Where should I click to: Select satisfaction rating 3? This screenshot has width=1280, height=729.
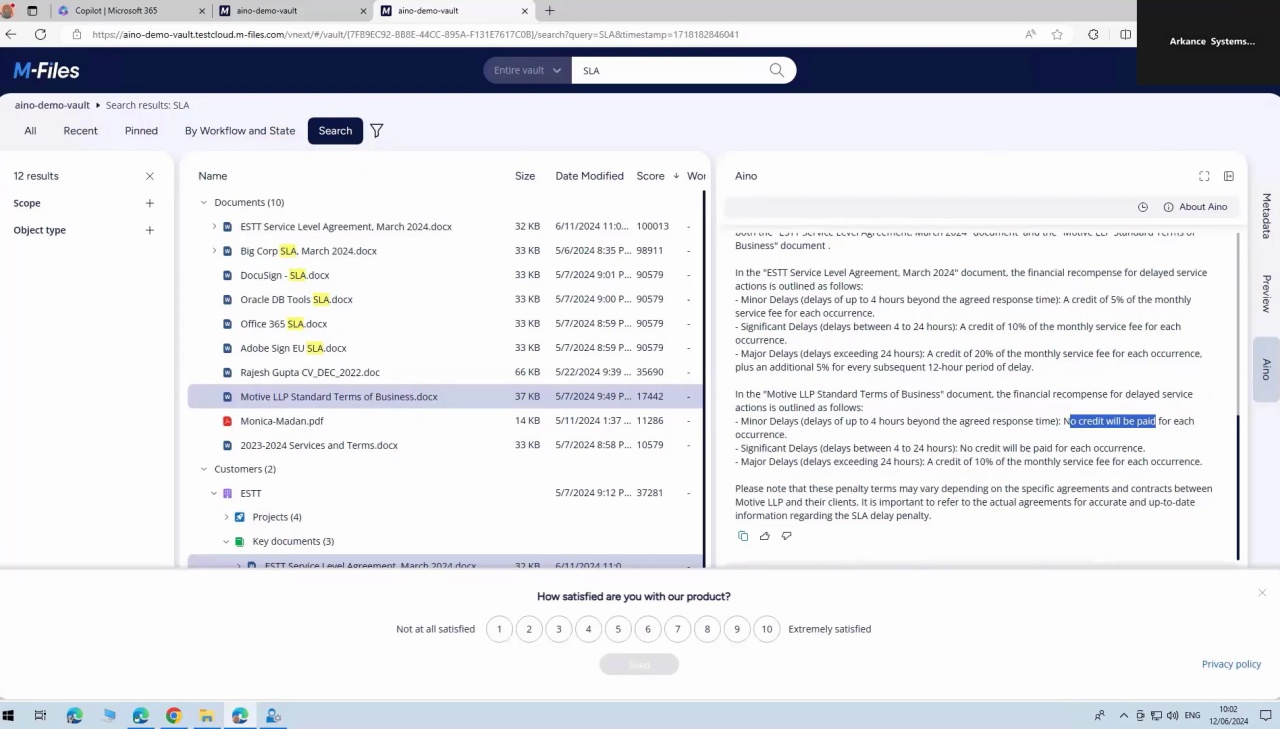click(x=559, y=629)
